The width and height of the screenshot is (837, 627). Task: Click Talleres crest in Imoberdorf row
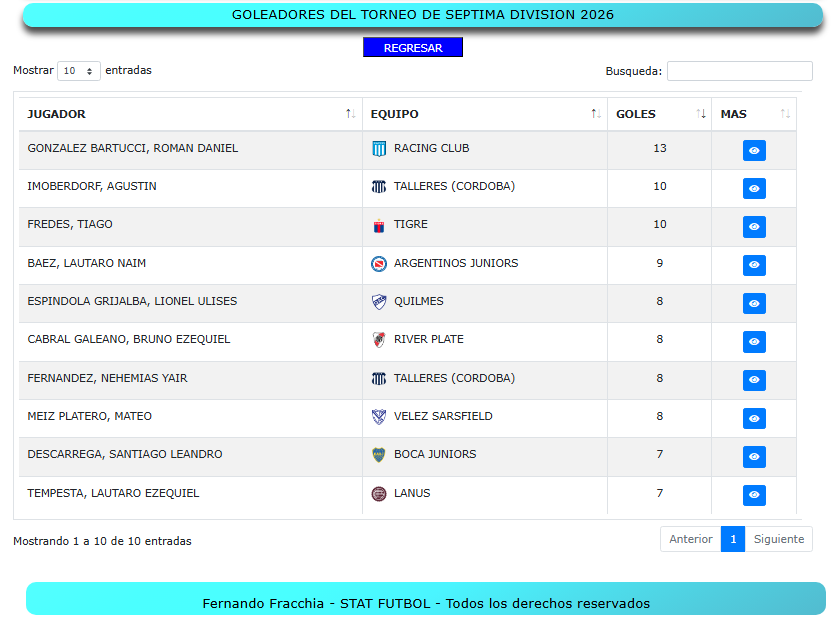379,187
